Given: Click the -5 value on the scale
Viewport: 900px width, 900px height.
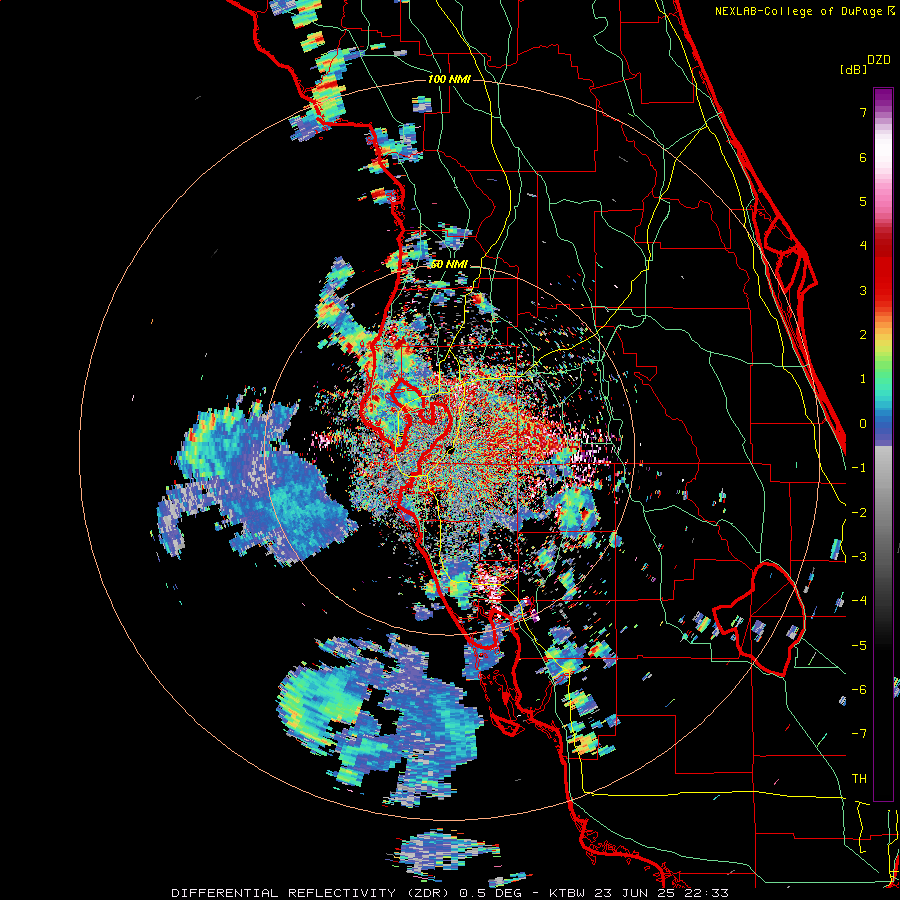Looking at the screenshot, I should [x=859, y=646].
